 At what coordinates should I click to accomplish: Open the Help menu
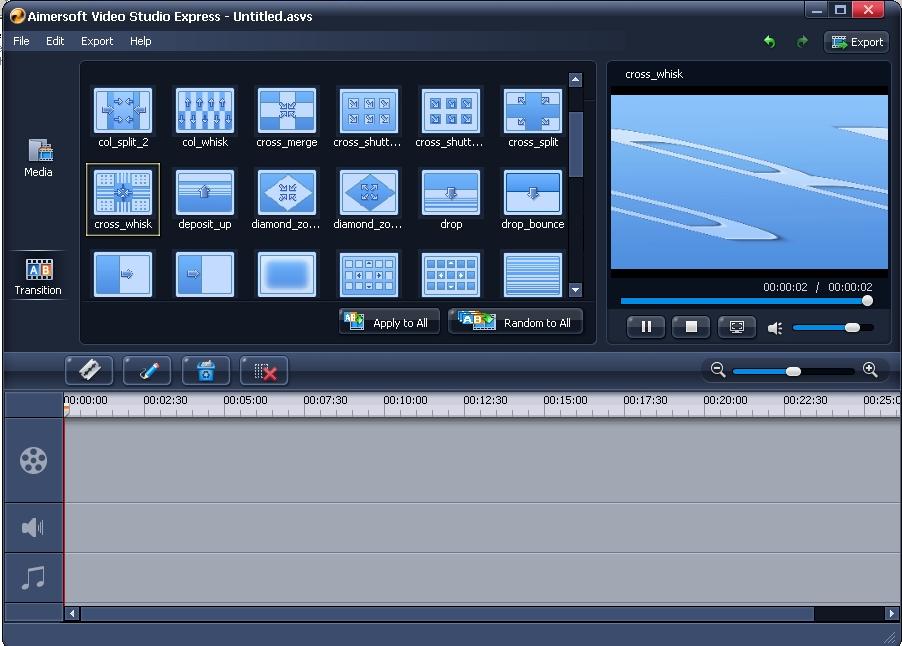click(140, 41)
